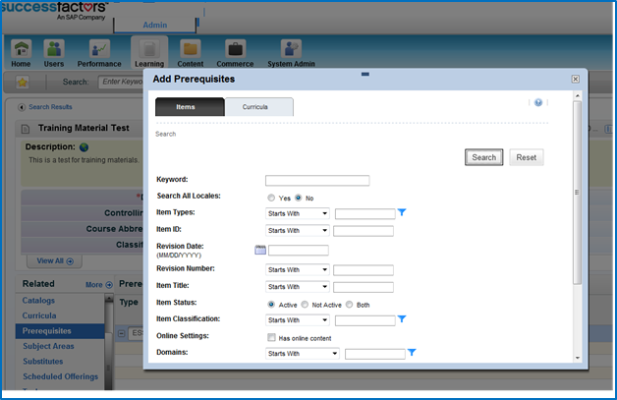Viewport: 617px width, 400px height.
Task: Click the back arrow beside Search Results
Action: coord(22,107)
